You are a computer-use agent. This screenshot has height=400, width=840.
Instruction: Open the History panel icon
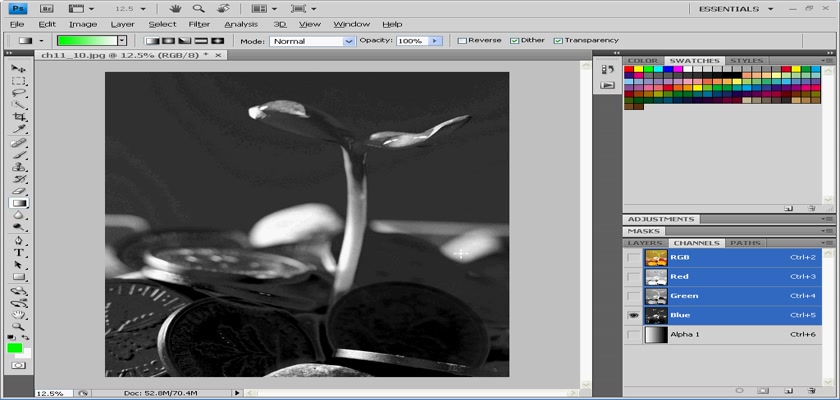tap(607, 70)
